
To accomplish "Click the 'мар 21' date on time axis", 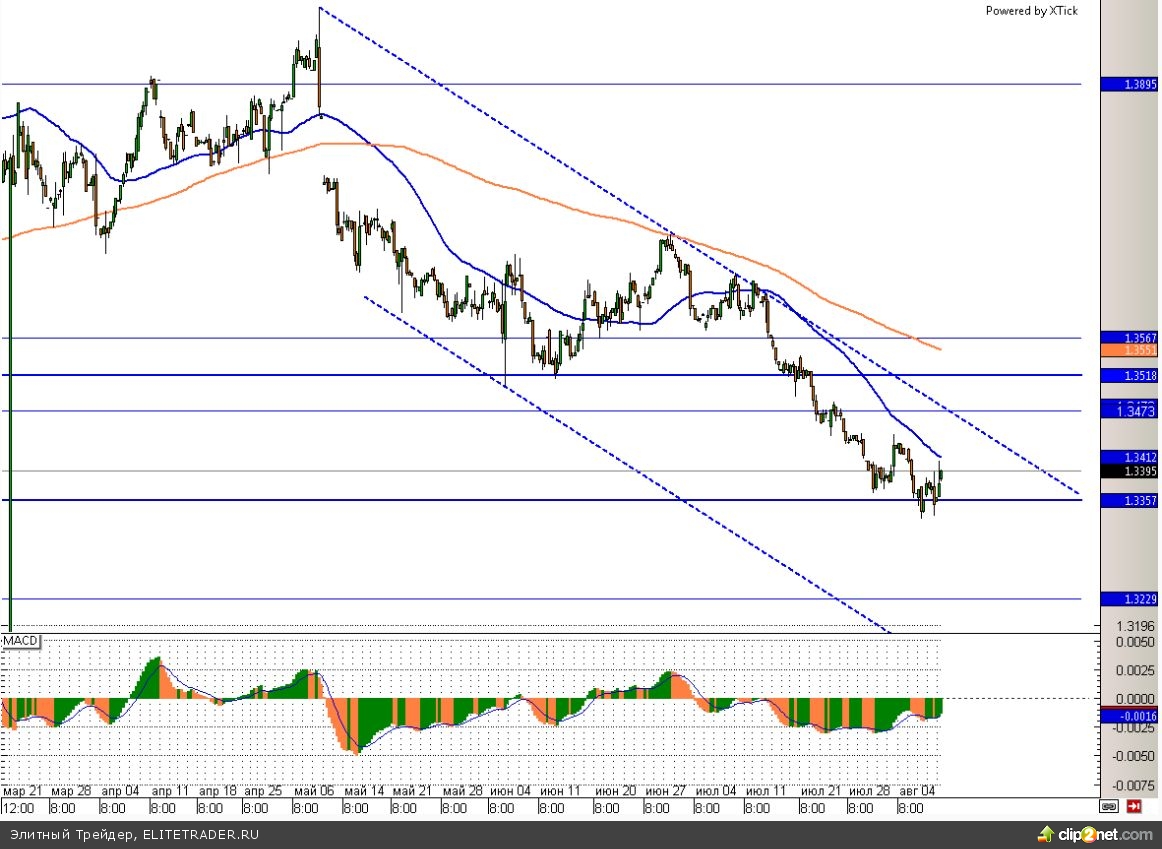I will tap(21, 790).
